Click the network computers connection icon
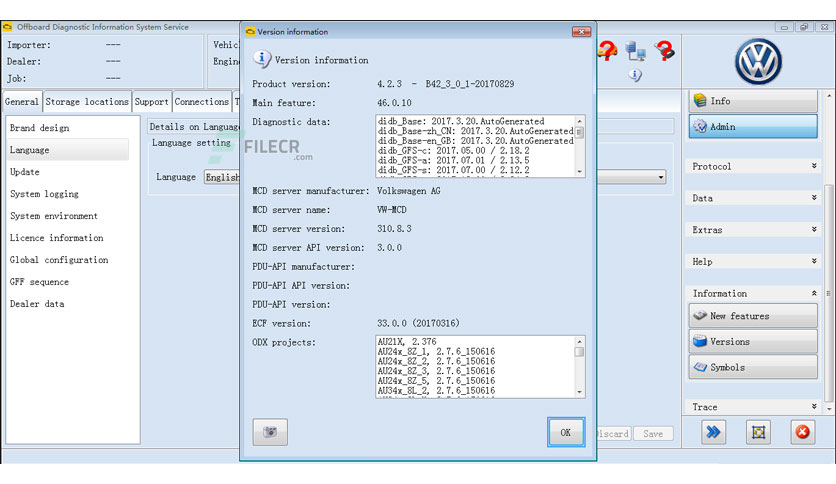The image size is (836, 484). tap(636, 51)
